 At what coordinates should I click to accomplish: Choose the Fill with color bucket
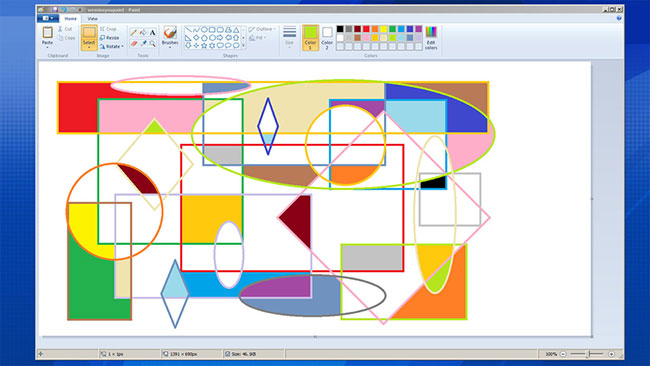143,32
